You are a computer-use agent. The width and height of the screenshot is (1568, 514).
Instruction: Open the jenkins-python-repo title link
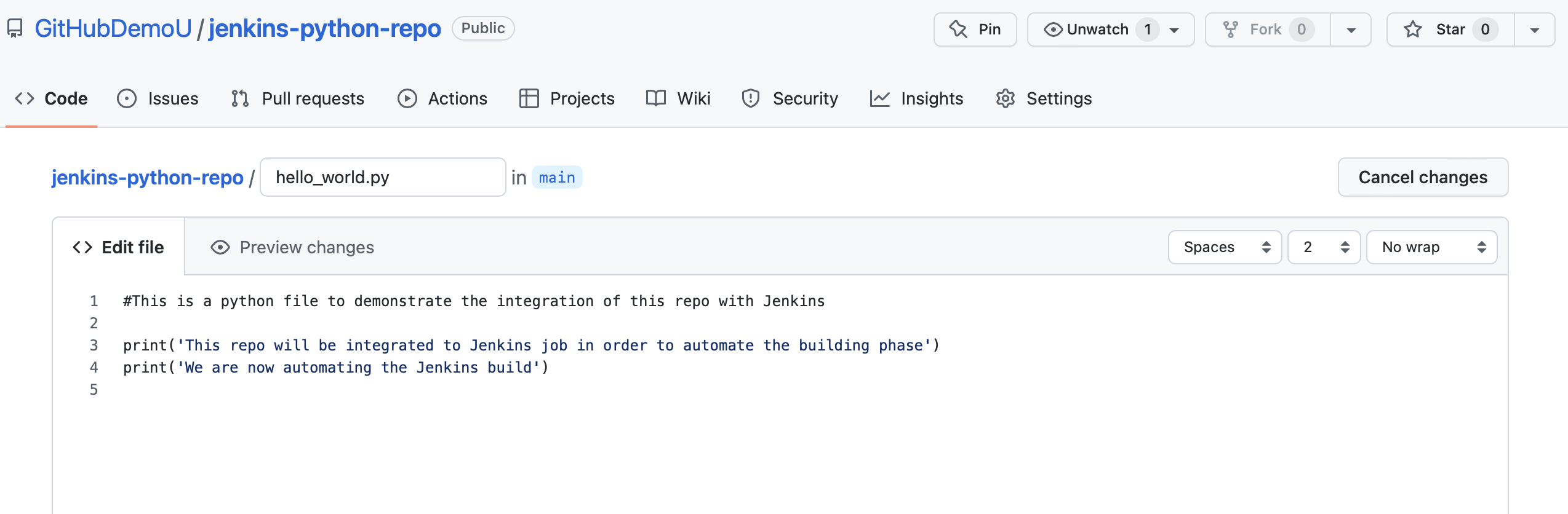pos(325,28)
